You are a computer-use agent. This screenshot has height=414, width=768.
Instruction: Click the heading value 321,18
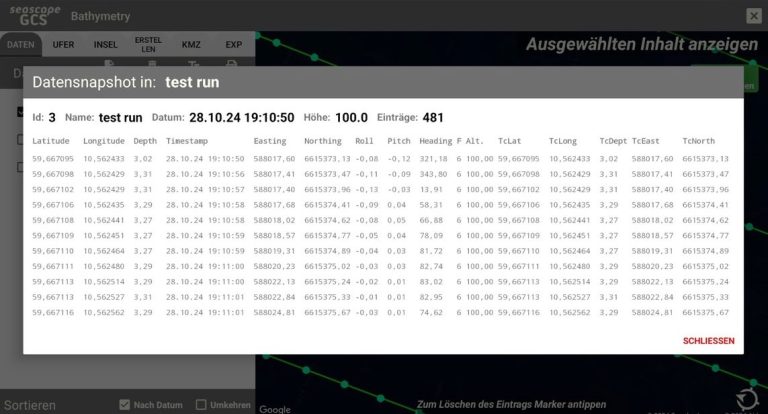pos(433,159)
